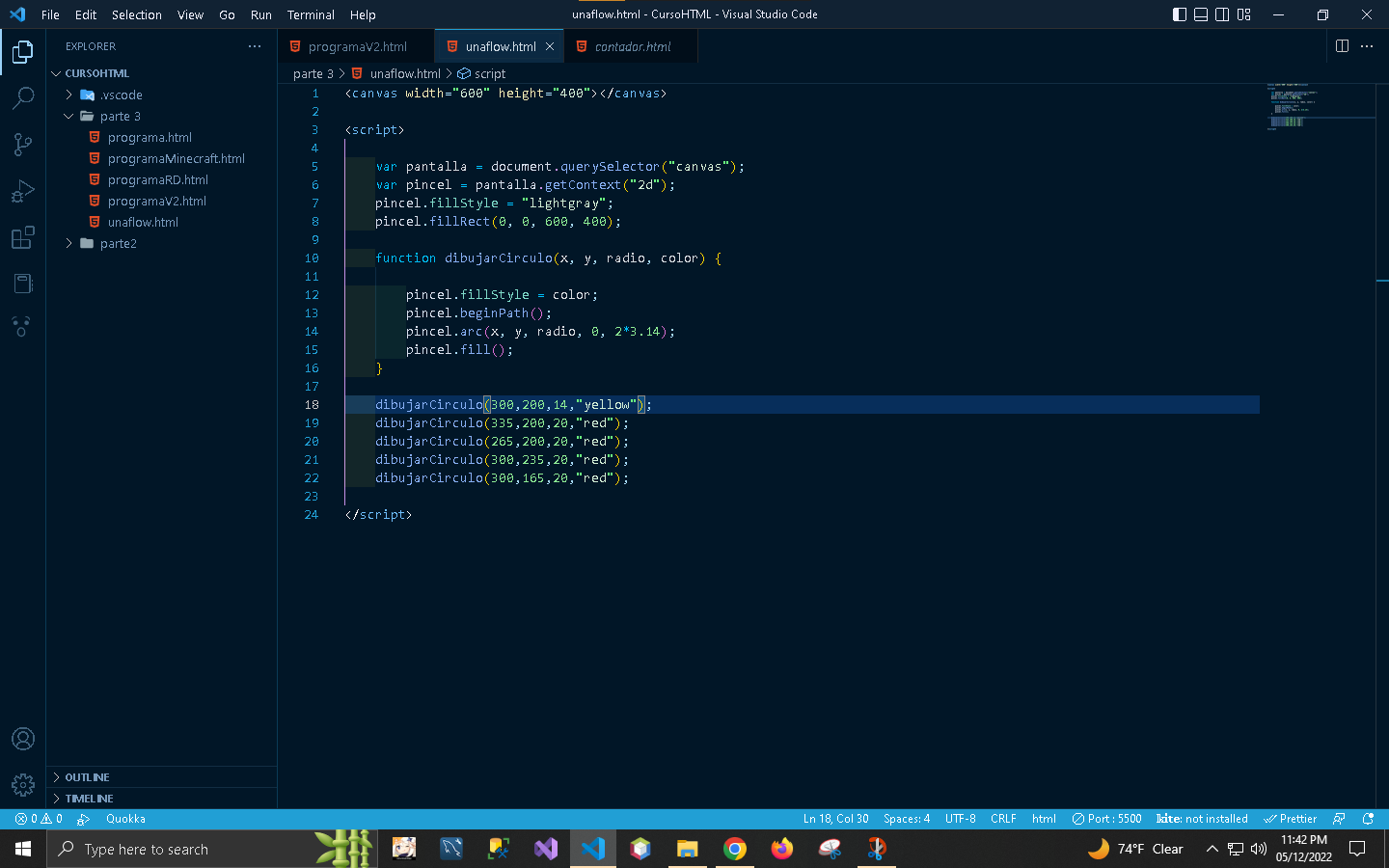1389x868 pixels.
Task: Split the editor to the right
Action: point(1342,46)
